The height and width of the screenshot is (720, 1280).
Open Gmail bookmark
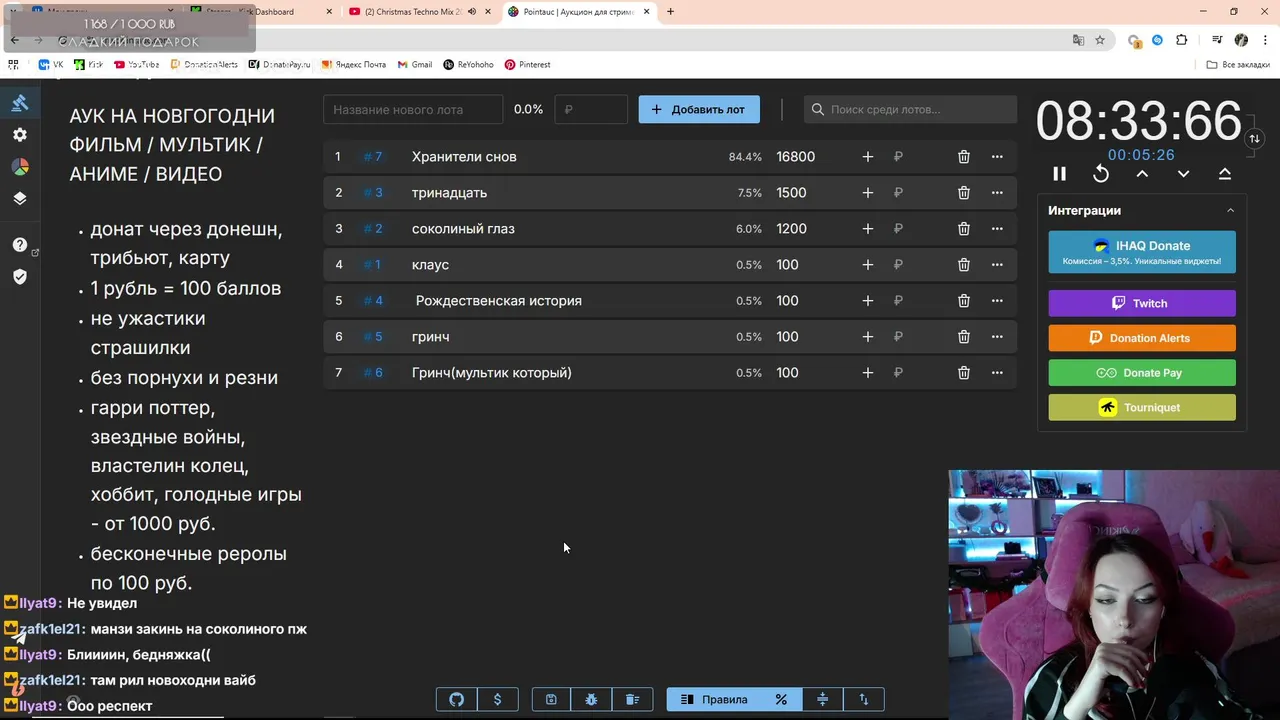coord(415,64)
